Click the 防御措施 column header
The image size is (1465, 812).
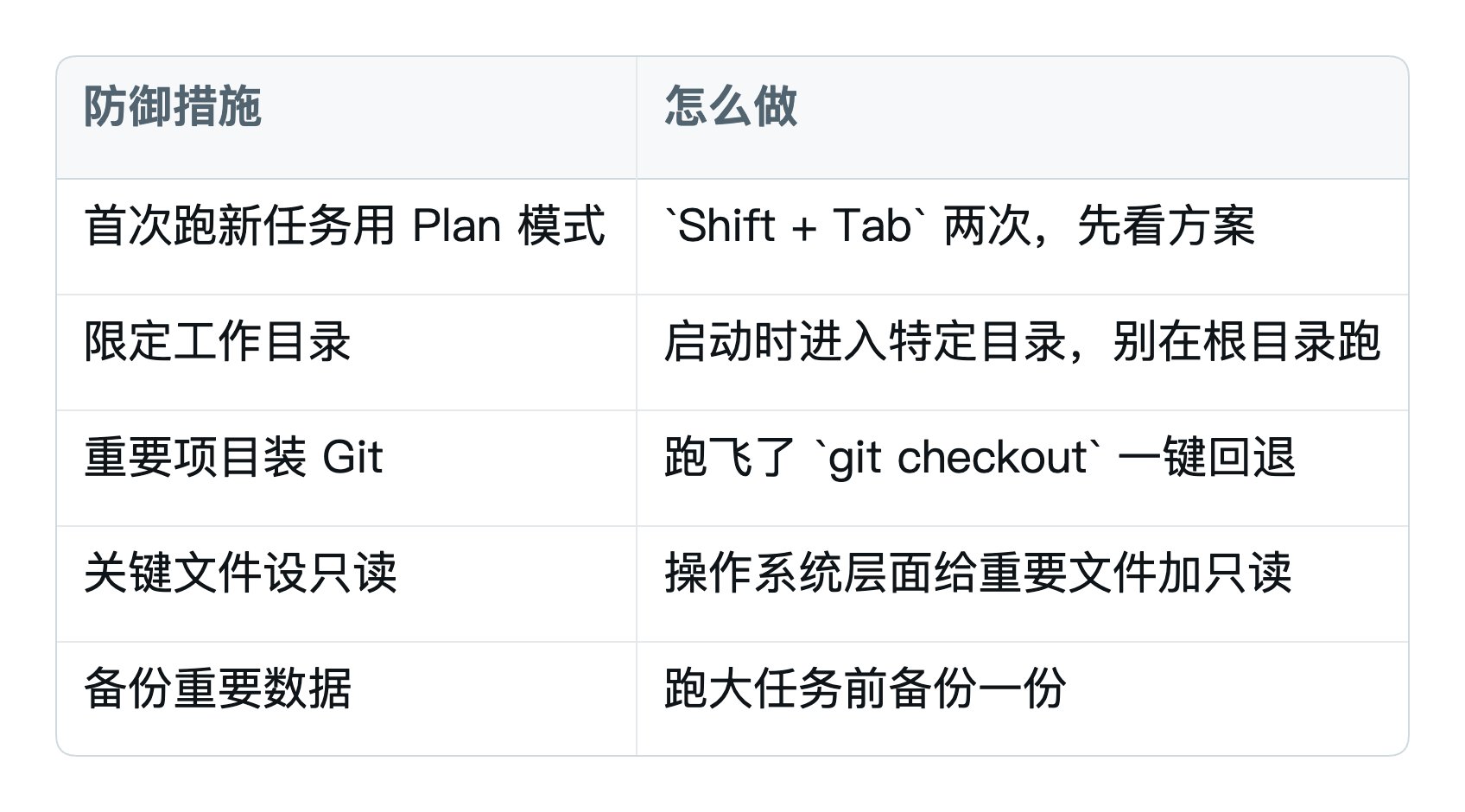coord(346,118)
